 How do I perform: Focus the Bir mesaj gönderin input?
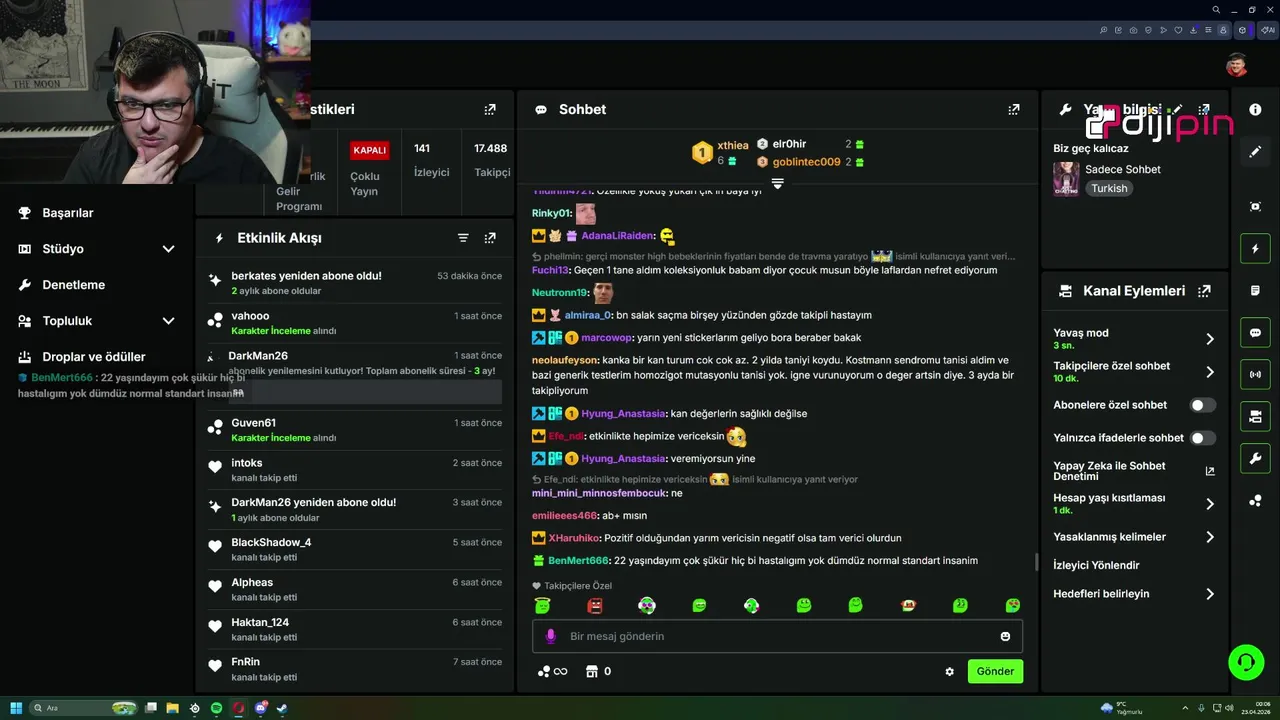(x=776, y=636)
